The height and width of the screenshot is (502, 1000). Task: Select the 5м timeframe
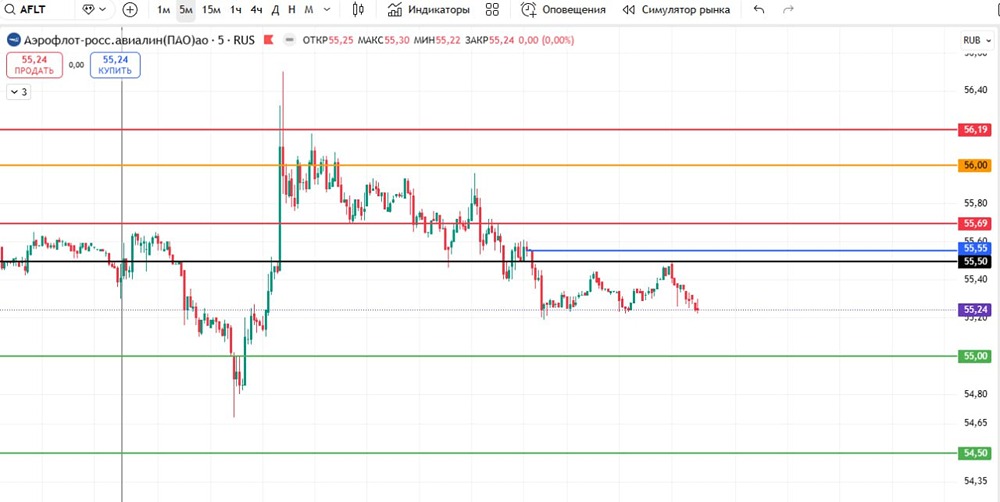click(x=186, y=10)
